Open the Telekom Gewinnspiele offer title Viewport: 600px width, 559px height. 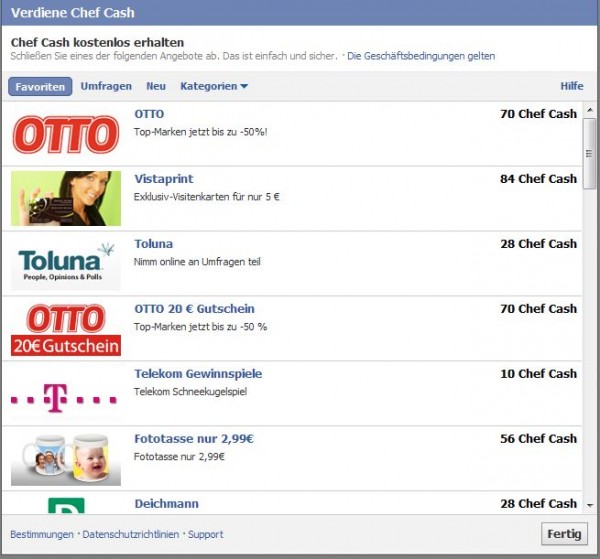(x=198, y=374)
